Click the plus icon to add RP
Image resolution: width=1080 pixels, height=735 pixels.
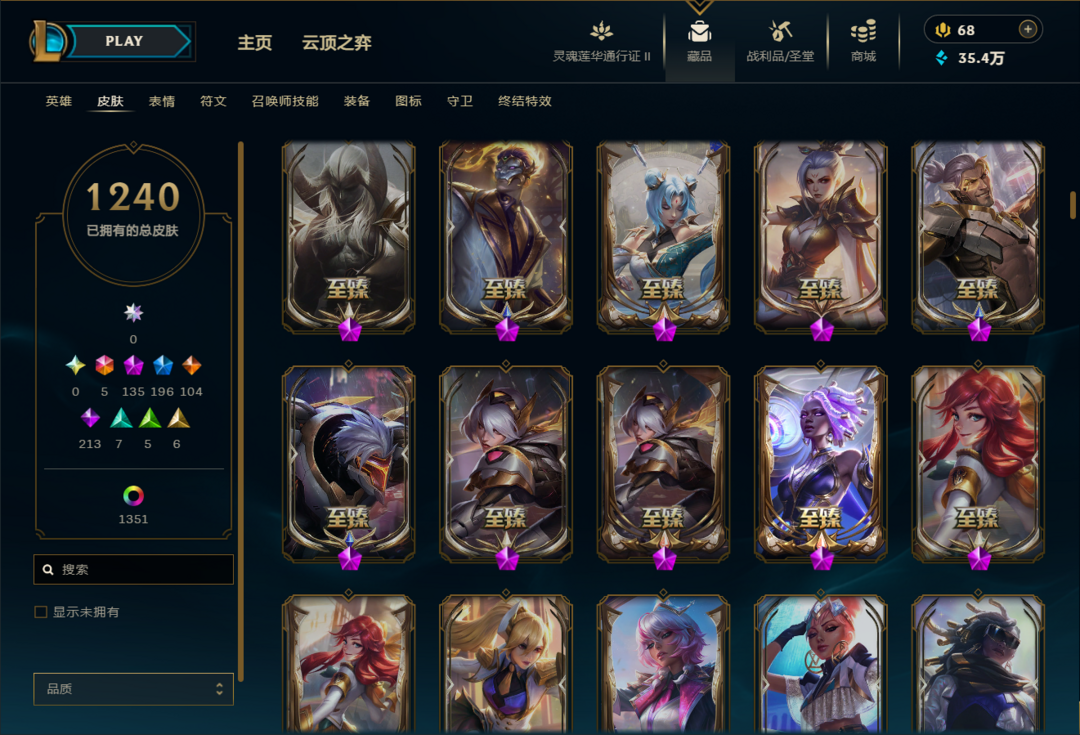coord(1028,29)
